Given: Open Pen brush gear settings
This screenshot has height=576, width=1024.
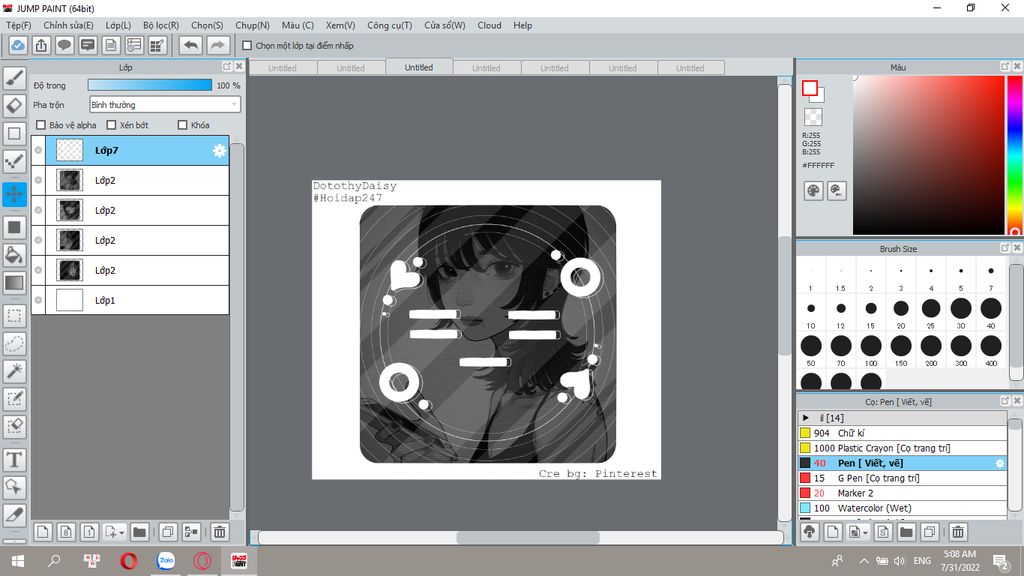Looking at the screenshot, I should pyautogui.click(x=1000, y=463).
